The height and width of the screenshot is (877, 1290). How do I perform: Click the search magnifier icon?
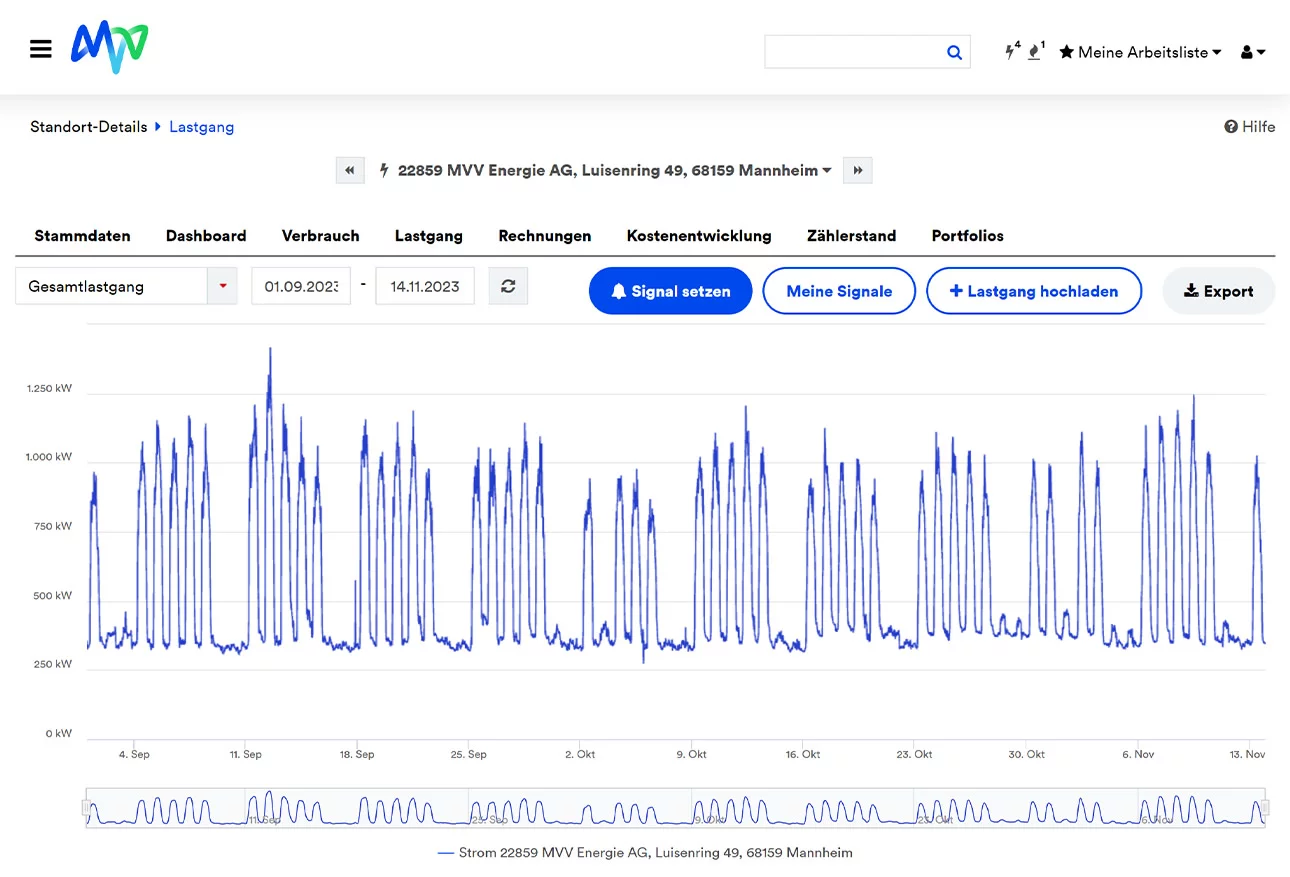pyautogui.click(x=954, y=53)
